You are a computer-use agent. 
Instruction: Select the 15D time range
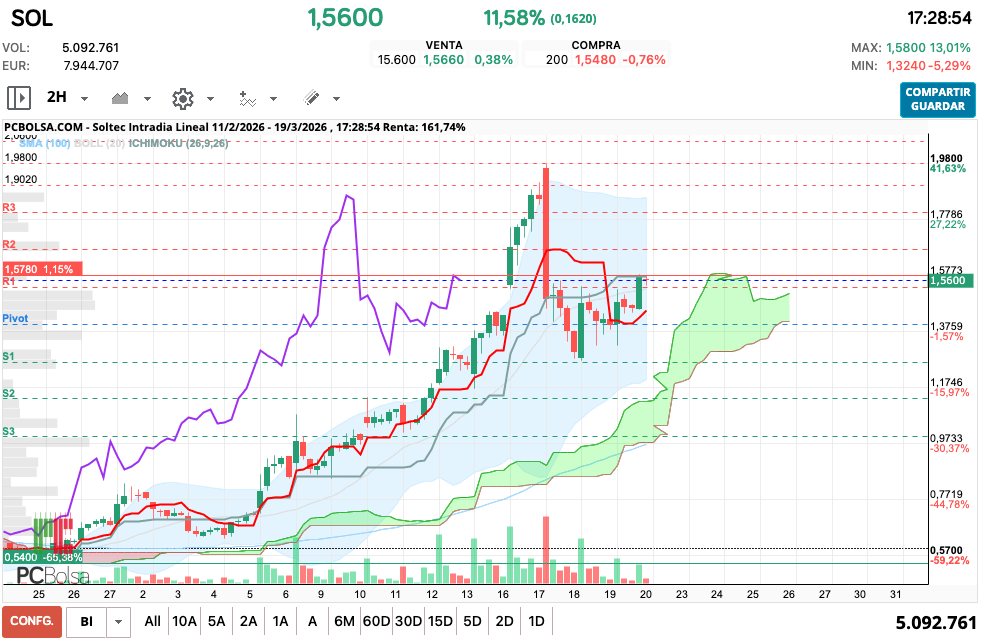pos(440,622)
